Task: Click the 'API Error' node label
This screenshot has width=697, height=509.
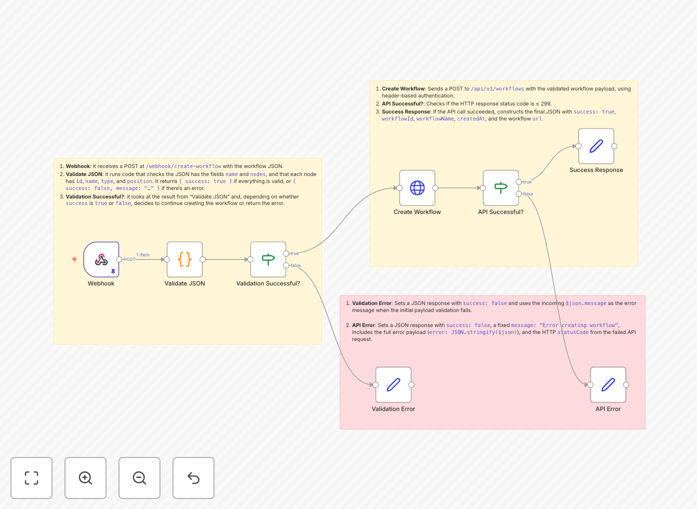Action: pyautogui.click(x=608, y=409)
